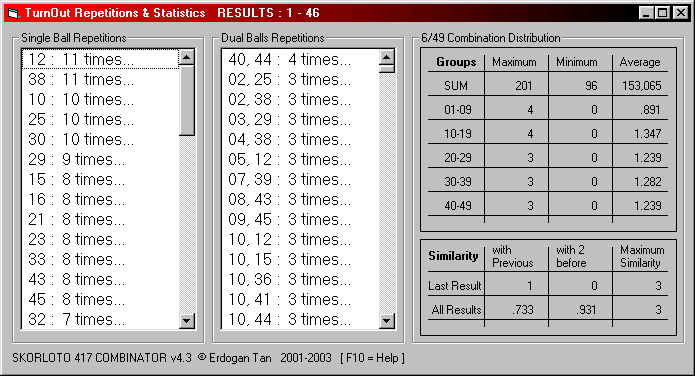Select the '40, 44 : 4 times...' row
695x376 pixels.
[300, 59]
